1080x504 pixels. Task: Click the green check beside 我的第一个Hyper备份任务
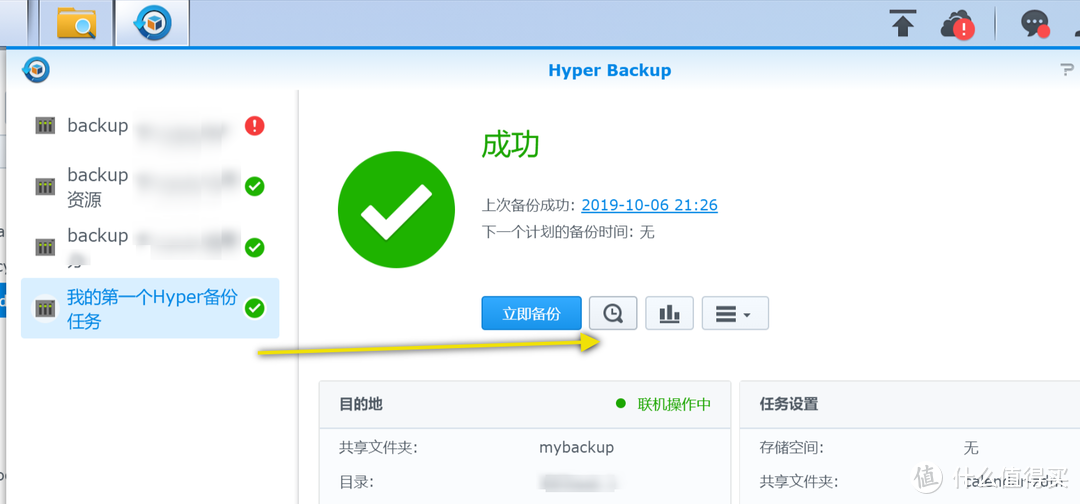click(x=255, y=308)
